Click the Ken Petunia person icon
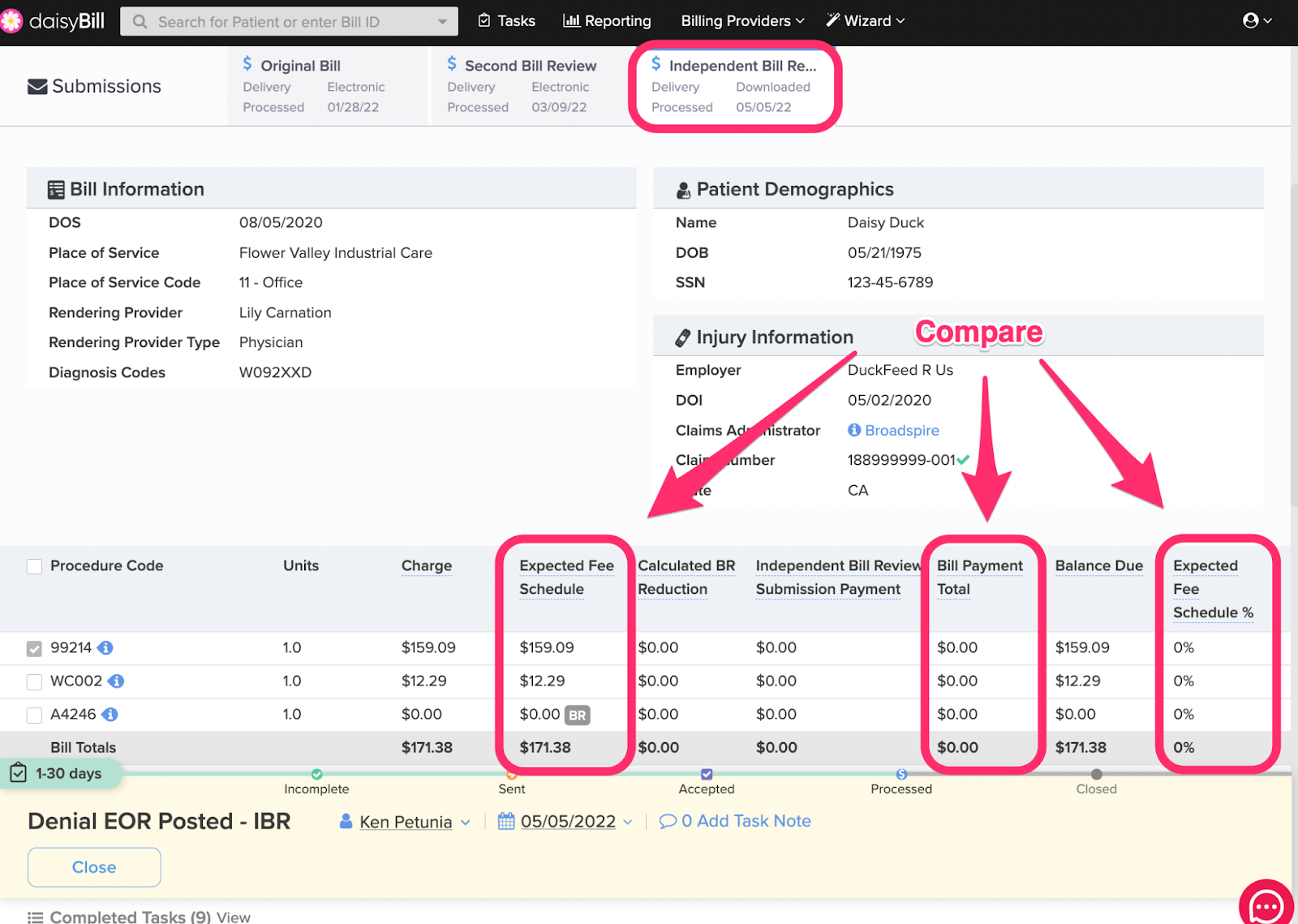 [346, 821]
